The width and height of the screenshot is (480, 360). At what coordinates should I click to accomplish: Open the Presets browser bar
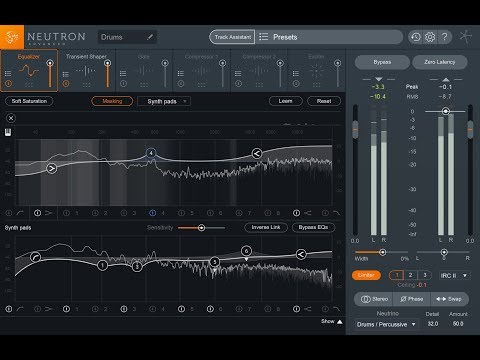point(329,37)
